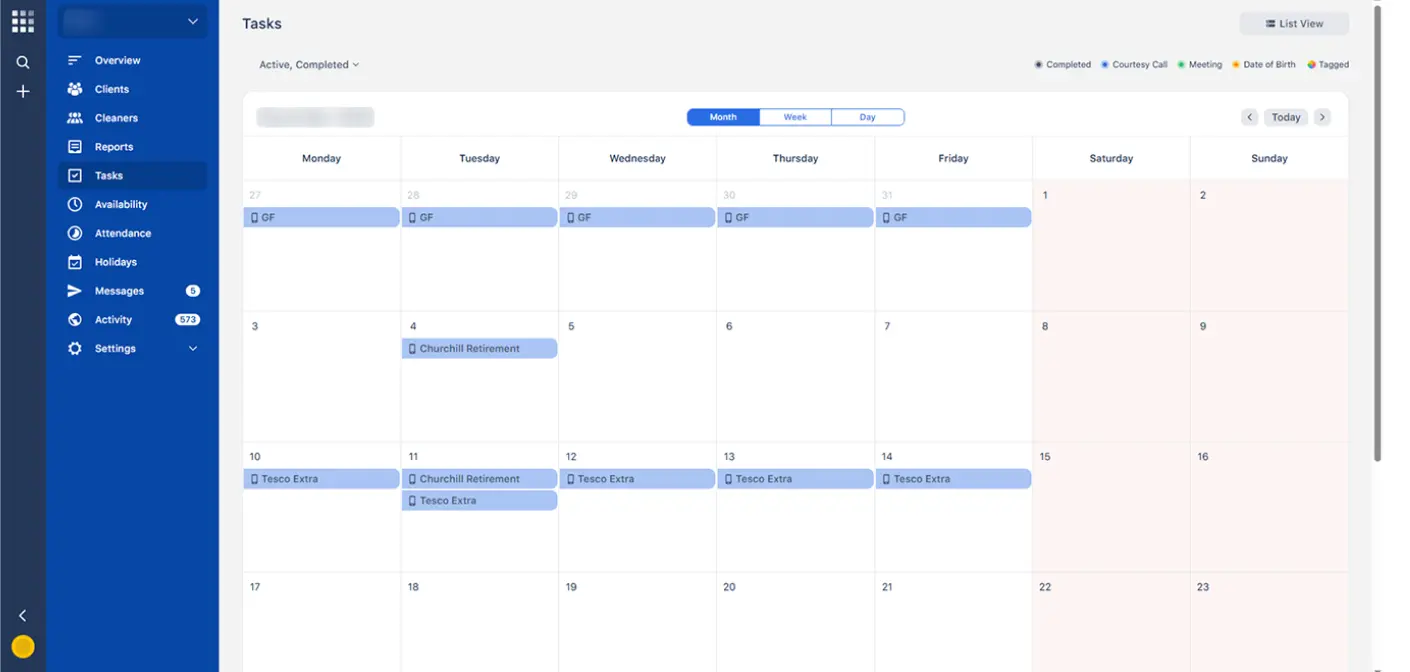The width and height of the screenshot is (1410, 672).
Task: Open Holidays calendar icon
Action: click(x=75, y=262)
